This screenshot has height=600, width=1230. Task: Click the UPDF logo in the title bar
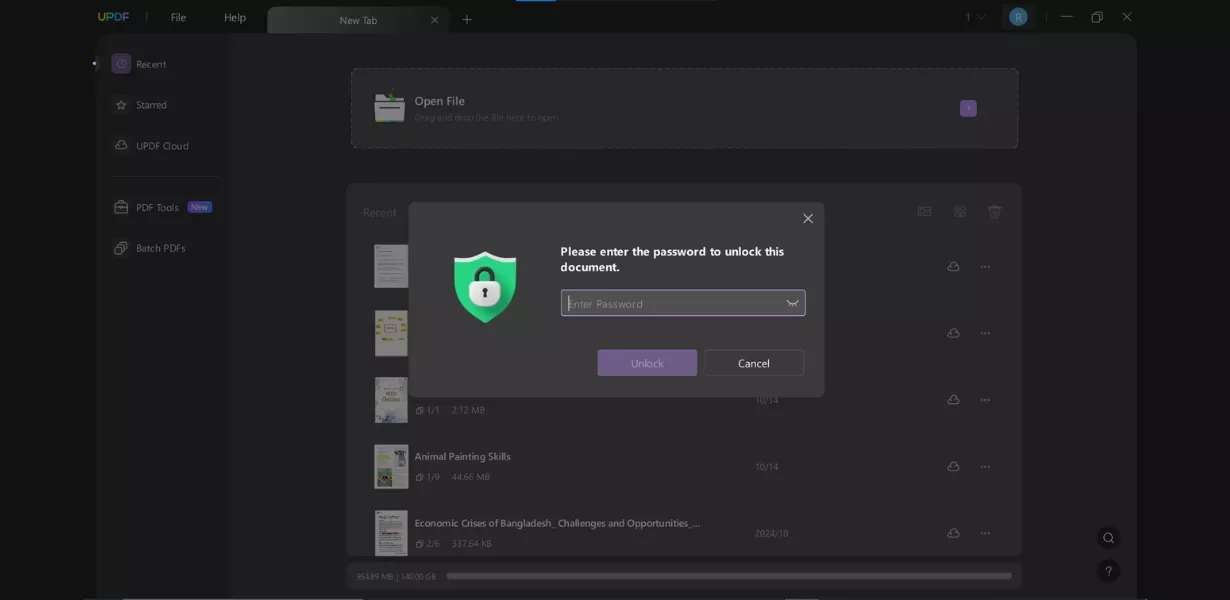[113, 17]
